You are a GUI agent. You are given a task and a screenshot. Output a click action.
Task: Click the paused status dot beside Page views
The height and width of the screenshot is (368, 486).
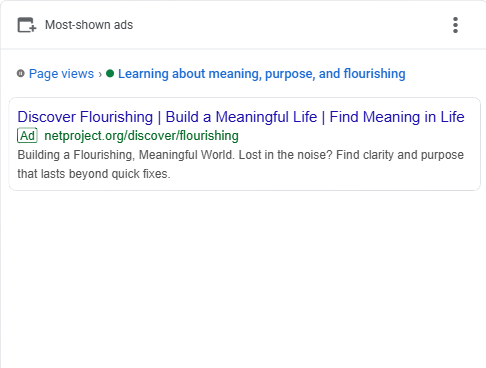21,73
